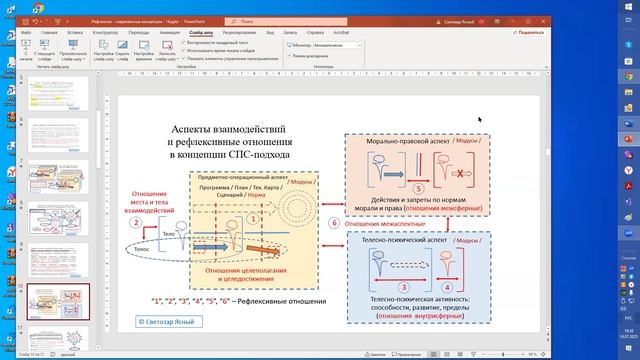
Task: Open the Acrobat tab
Action: [x=341, y=33]
